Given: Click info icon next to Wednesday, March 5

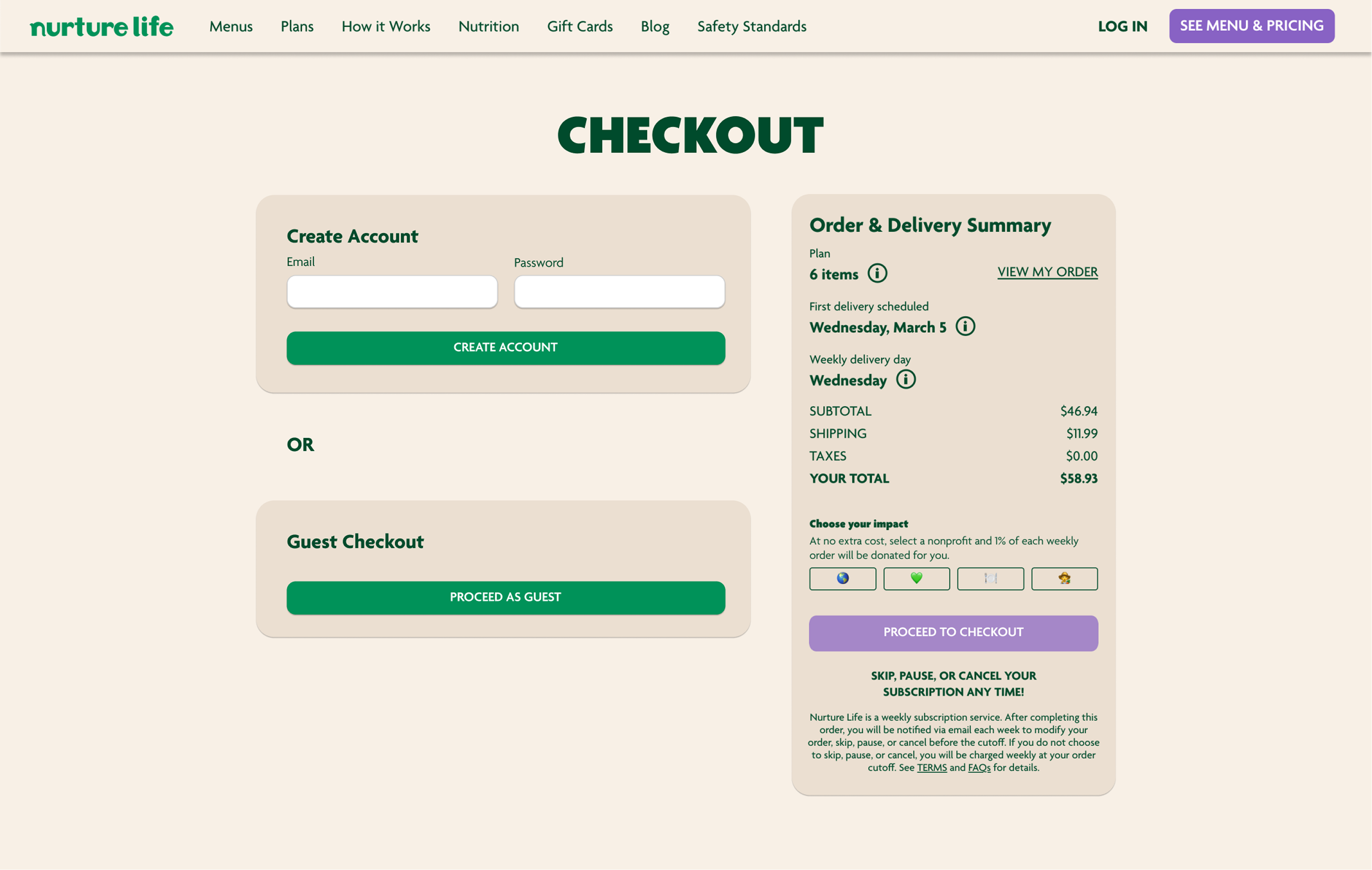Looking at the screenshot, I should [x=965, y=327].
